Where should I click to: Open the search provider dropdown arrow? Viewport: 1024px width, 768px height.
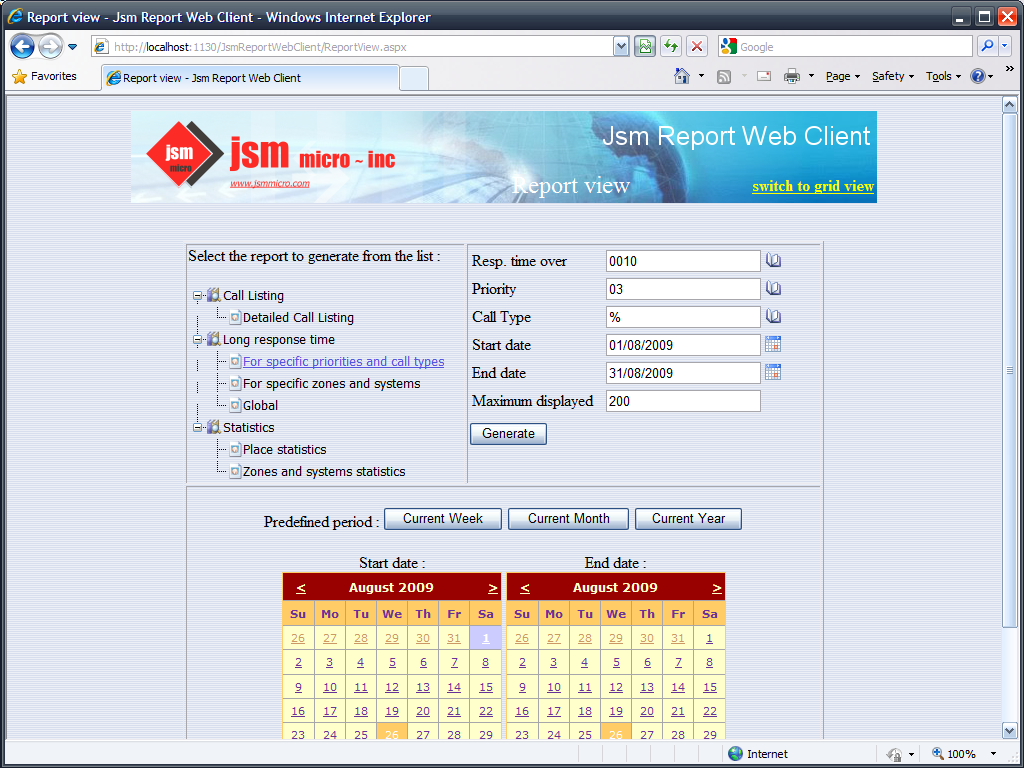coord(1004,46)
